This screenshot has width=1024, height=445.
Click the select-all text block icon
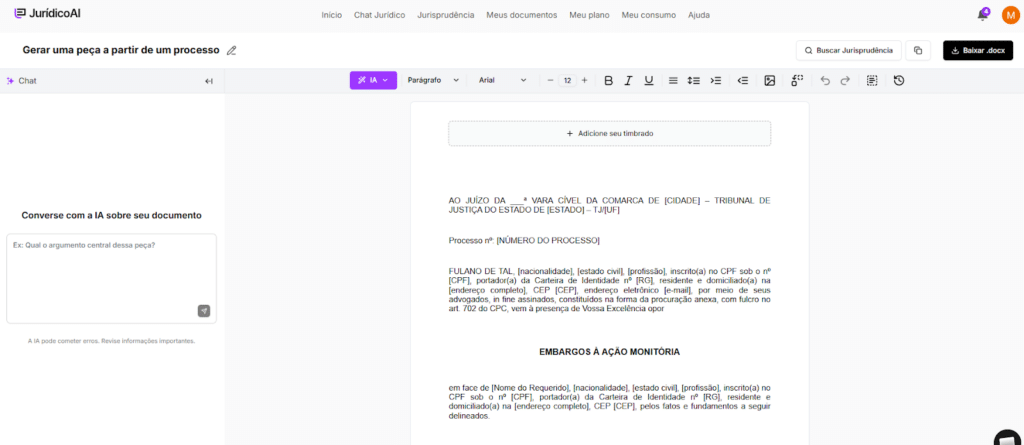click(x=872, y=80)
